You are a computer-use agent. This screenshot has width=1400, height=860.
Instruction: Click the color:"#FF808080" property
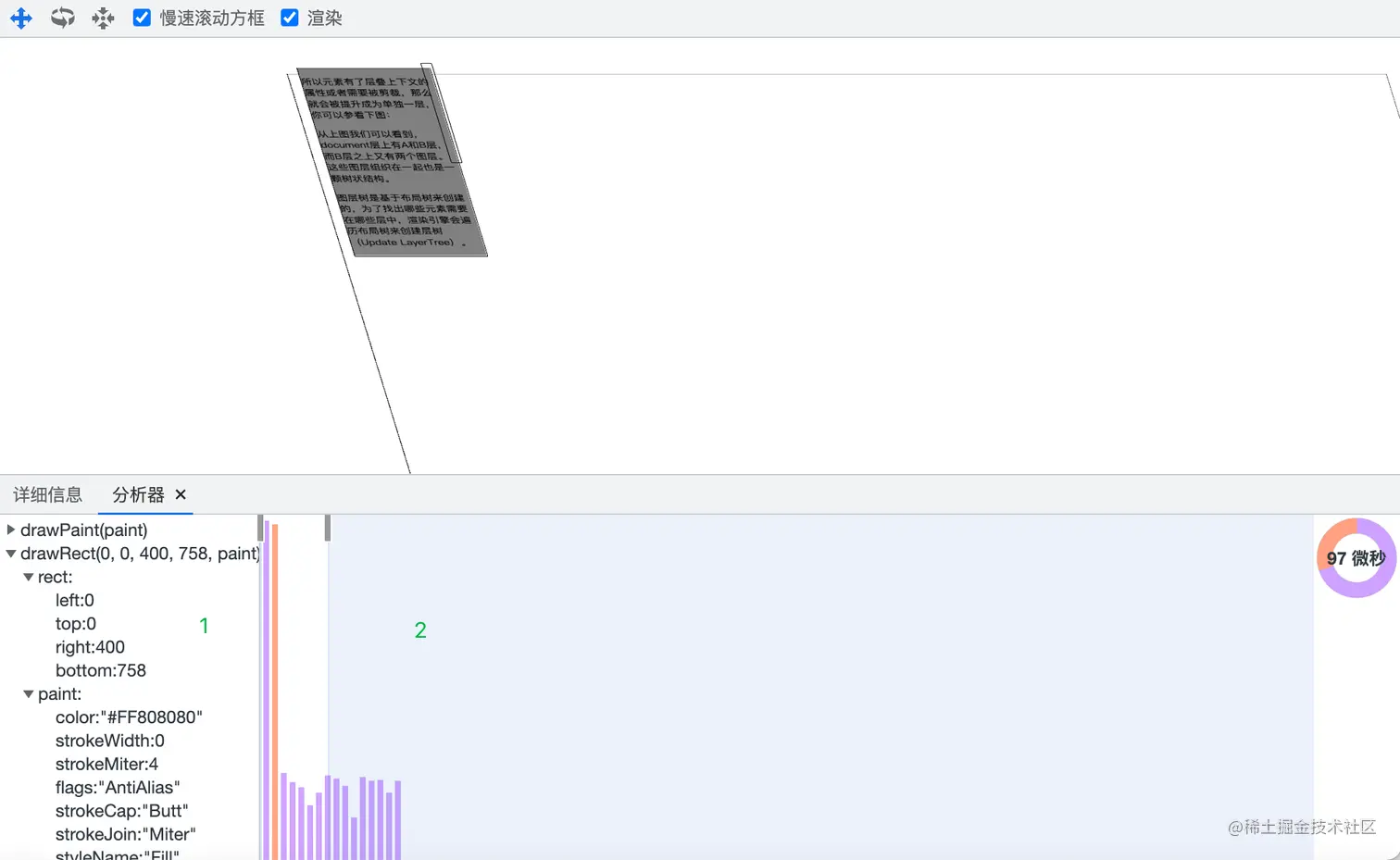click(x=129, y=717)
